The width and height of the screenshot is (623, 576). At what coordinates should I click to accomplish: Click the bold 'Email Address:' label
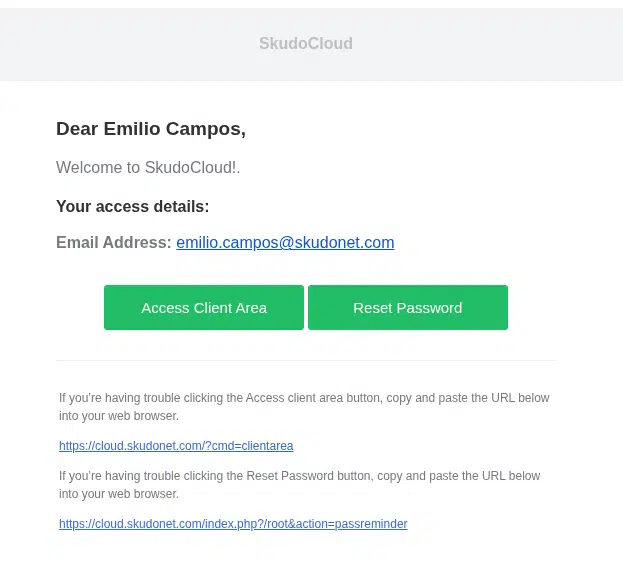[x=114, y=242]
